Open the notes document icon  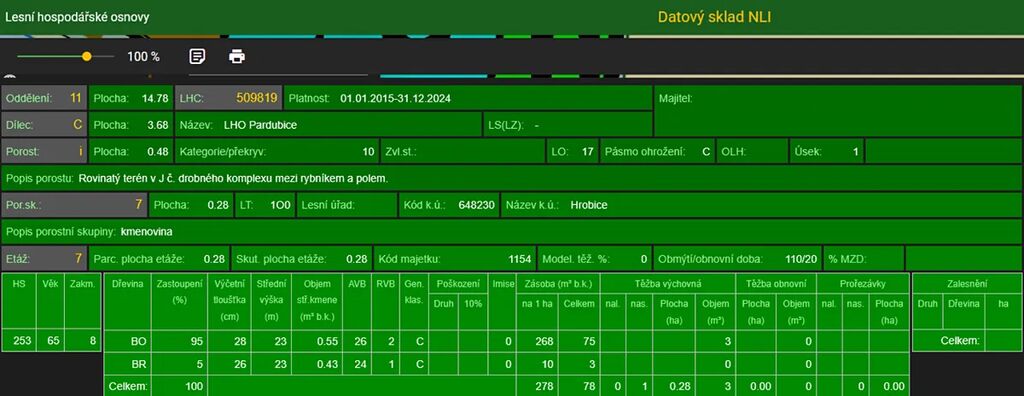click(x=197, y=56)
